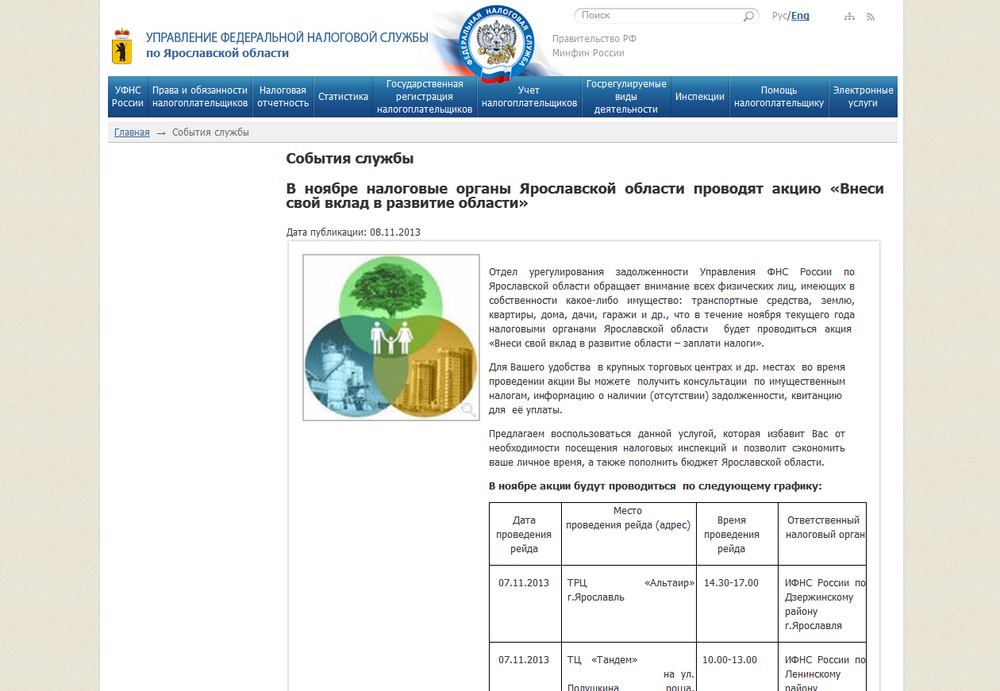
Task: Select the Рус language option
Action: pyautogui.click(x=779, y=15)
